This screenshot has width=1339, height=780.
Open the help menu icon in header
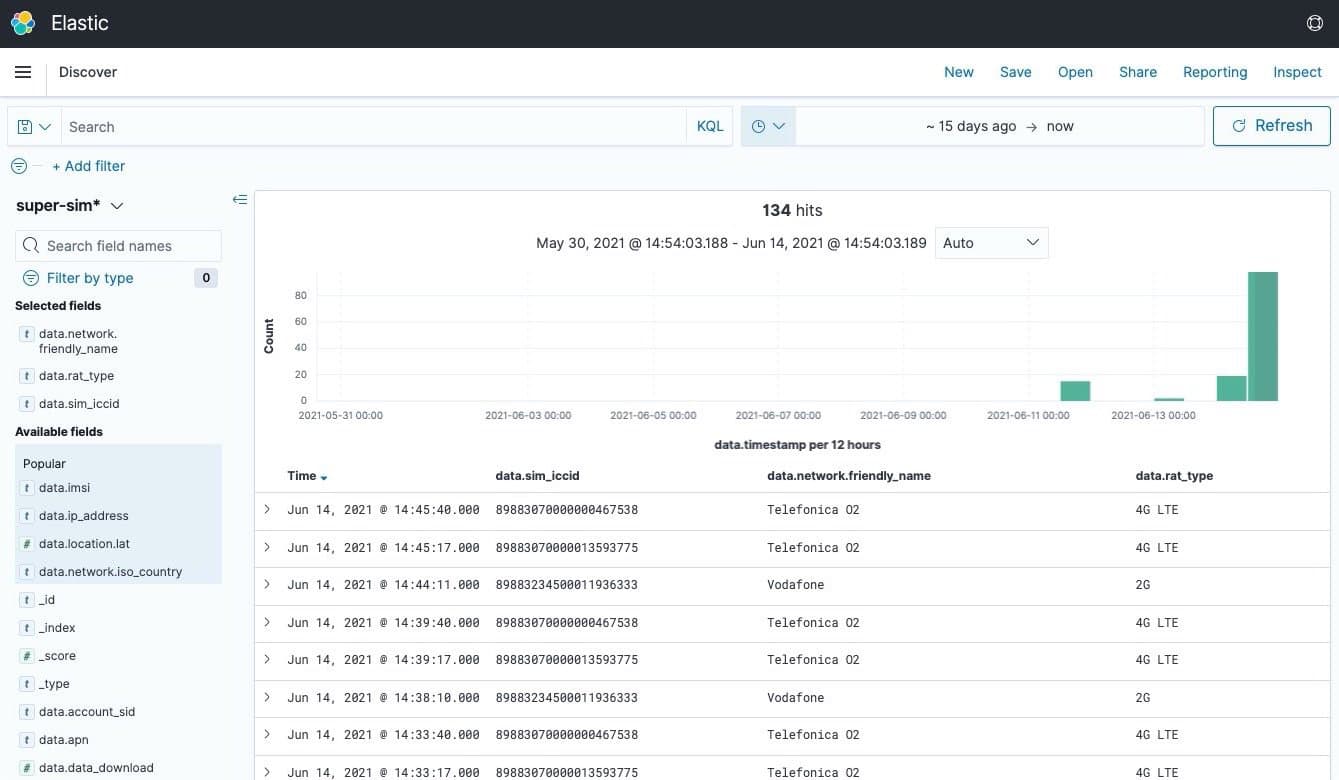(1315, 23)
